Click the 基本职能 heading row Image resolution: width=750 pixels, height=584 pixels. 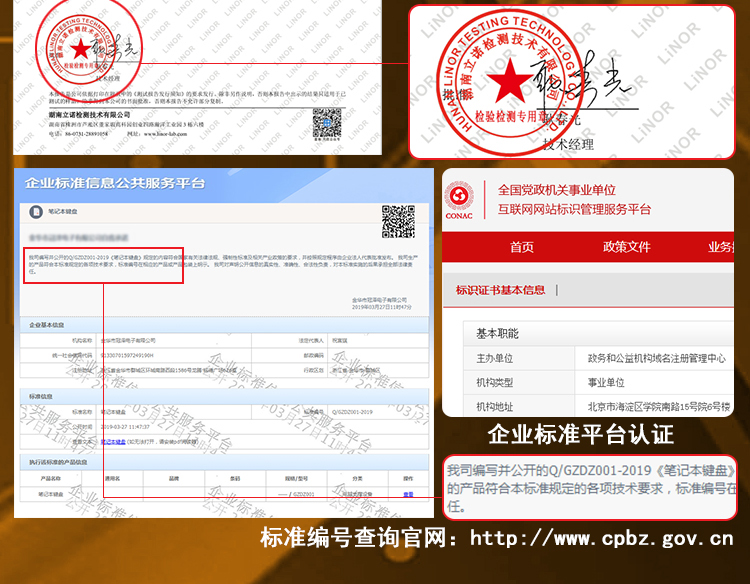coord(598,333)
